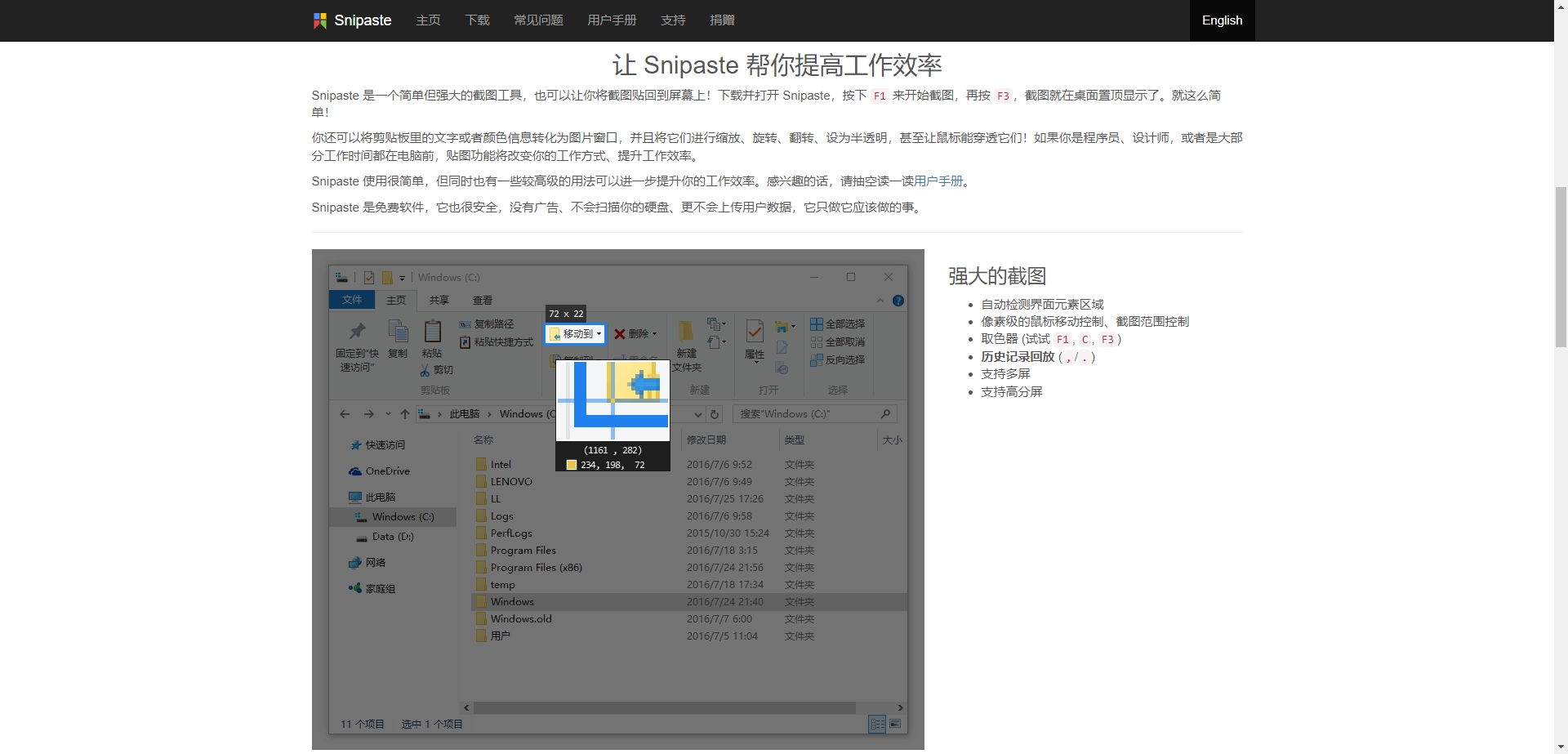Viewport: 1568px width, 754px height.
Task: Click the bullet text 自动检测界面元素区域
Action: coord(1042,305)
